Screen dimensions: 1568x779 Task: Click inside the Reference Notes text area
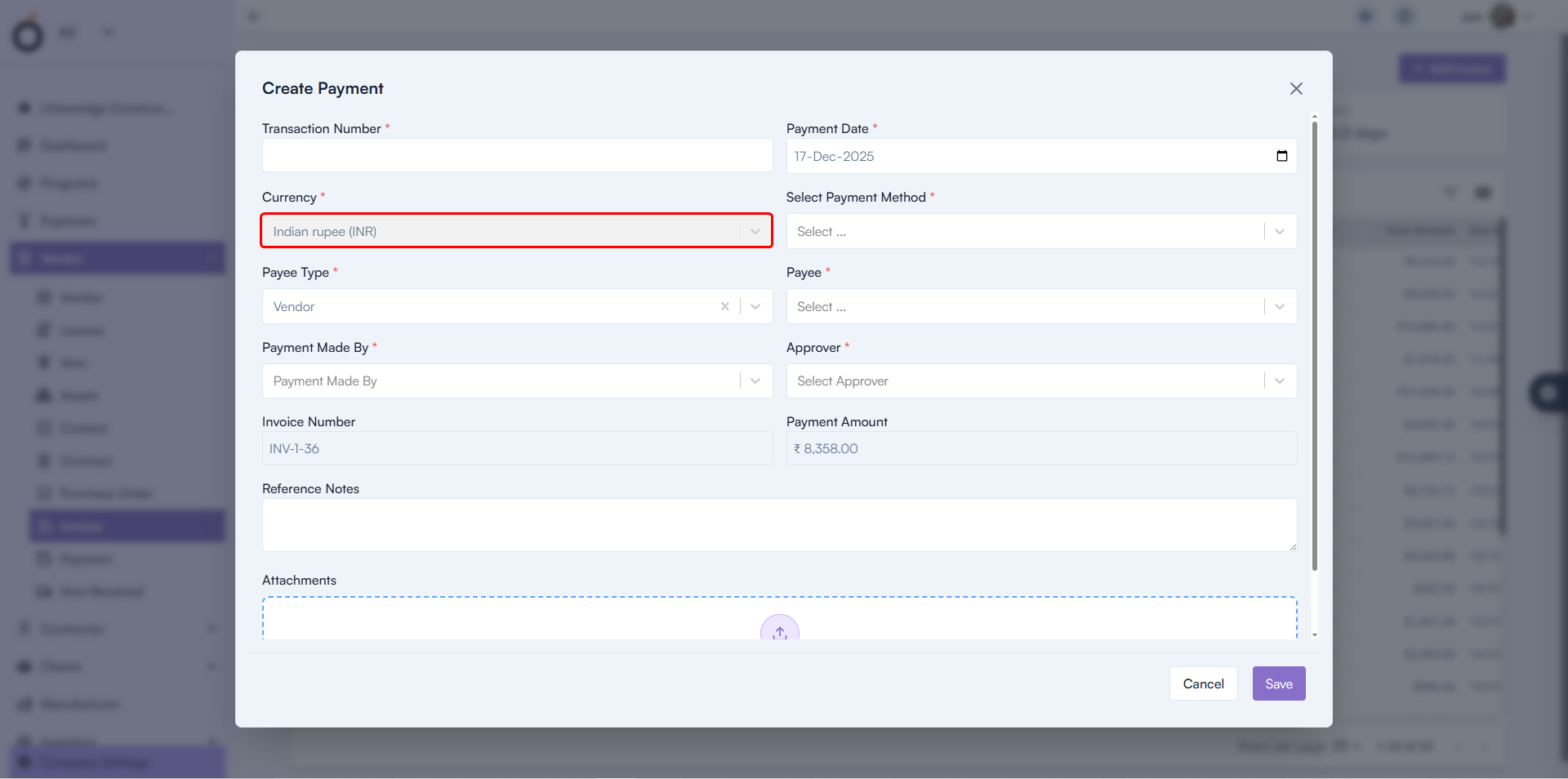[x=778, y=525]
